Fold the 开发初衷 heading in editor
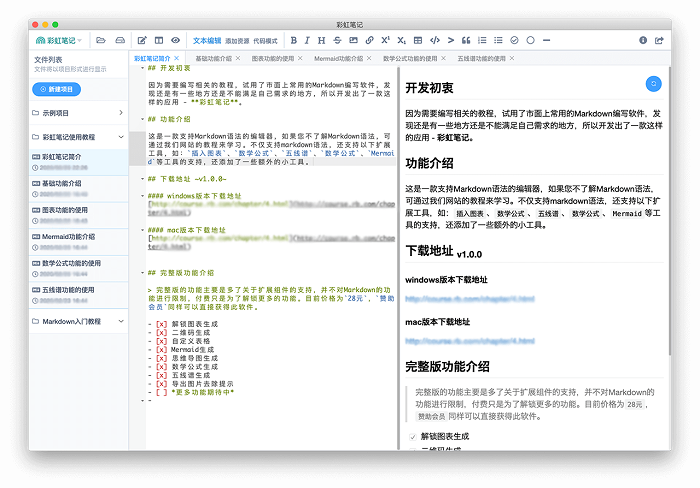 [x=142, y=68]
